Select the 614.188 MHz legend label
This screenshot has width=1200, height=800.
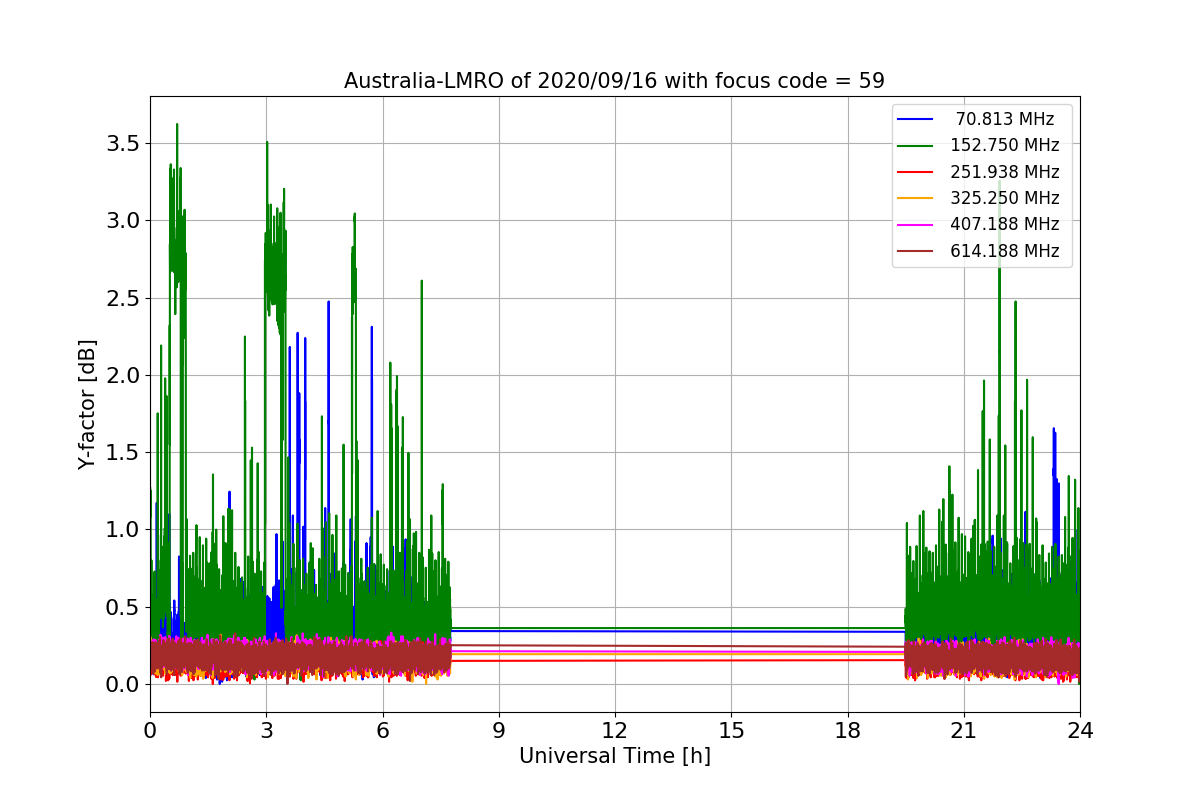click(1005, 251)
